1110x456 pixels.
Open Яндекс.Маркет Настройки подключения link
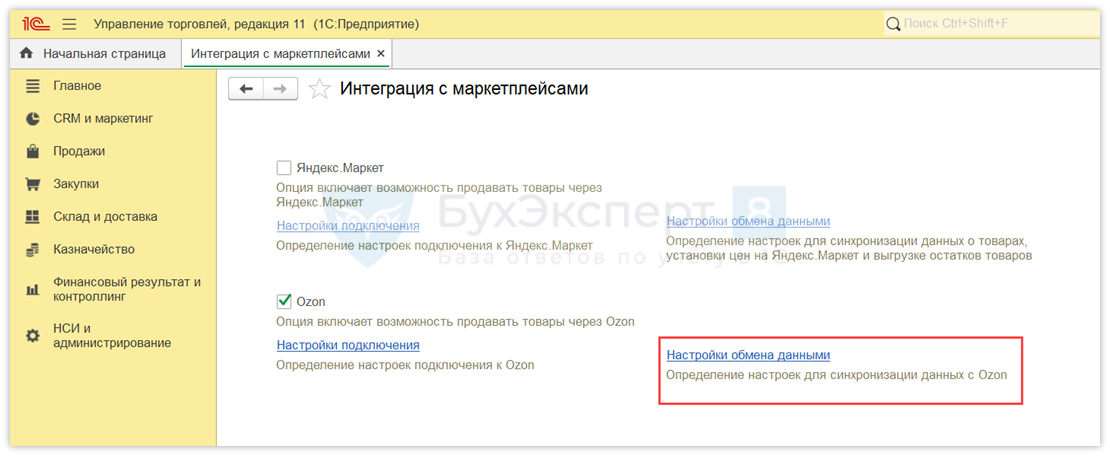pyautogui.click(x=348, y=226)
